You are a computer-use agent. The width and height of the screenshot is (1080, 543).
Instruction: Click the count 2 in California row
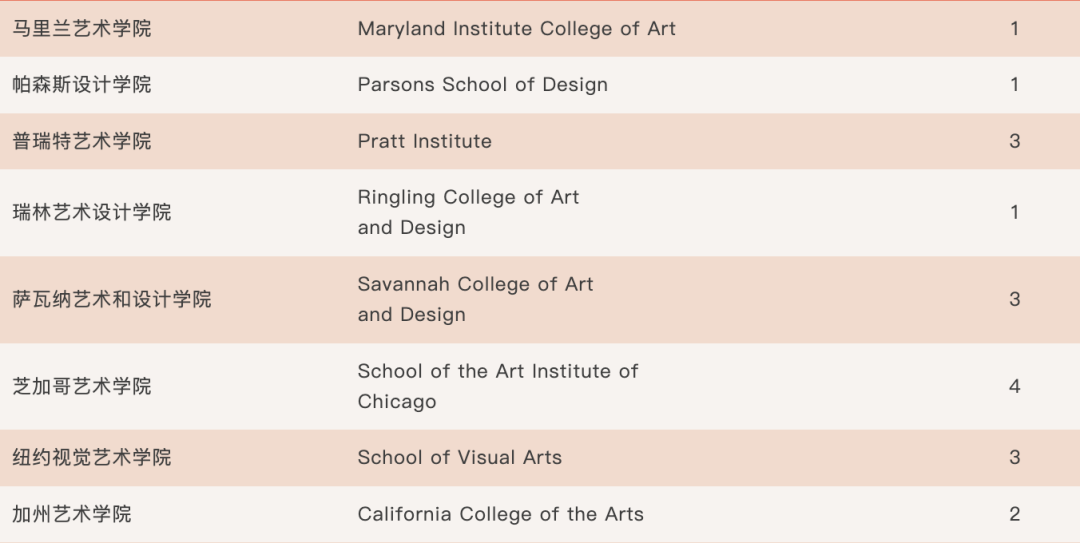tap(1014, 515)
